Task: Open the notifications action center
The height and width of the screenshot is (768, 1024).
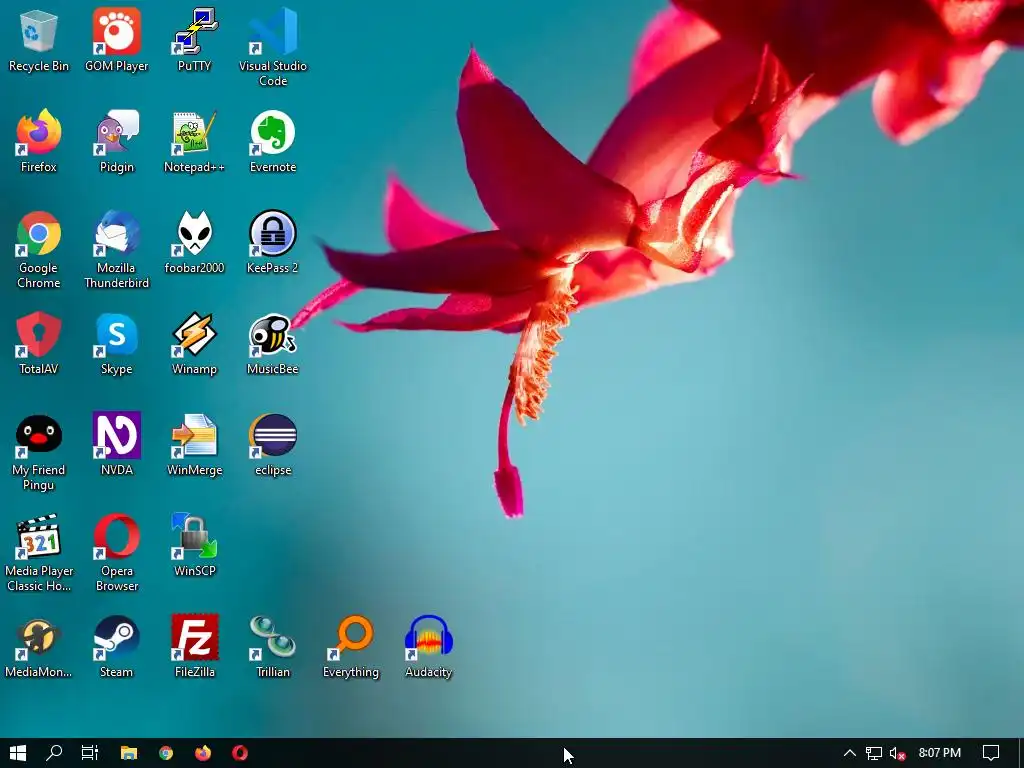Action: [x=991, y=753]
